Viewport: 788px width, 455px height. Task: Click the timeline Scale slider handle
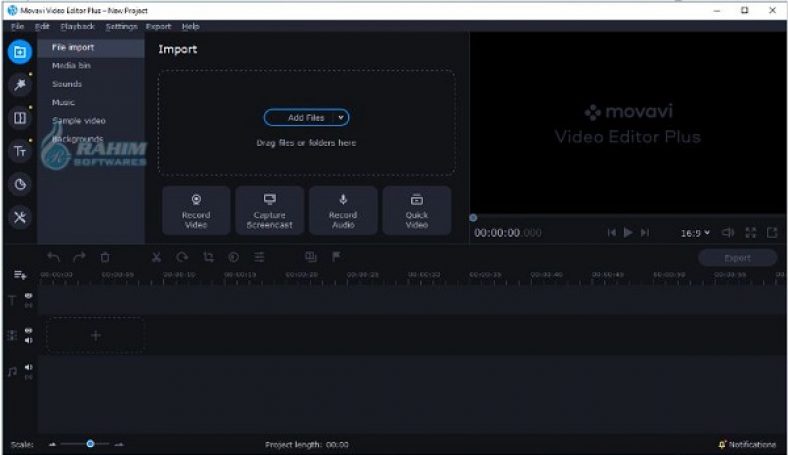coord(90,443)
